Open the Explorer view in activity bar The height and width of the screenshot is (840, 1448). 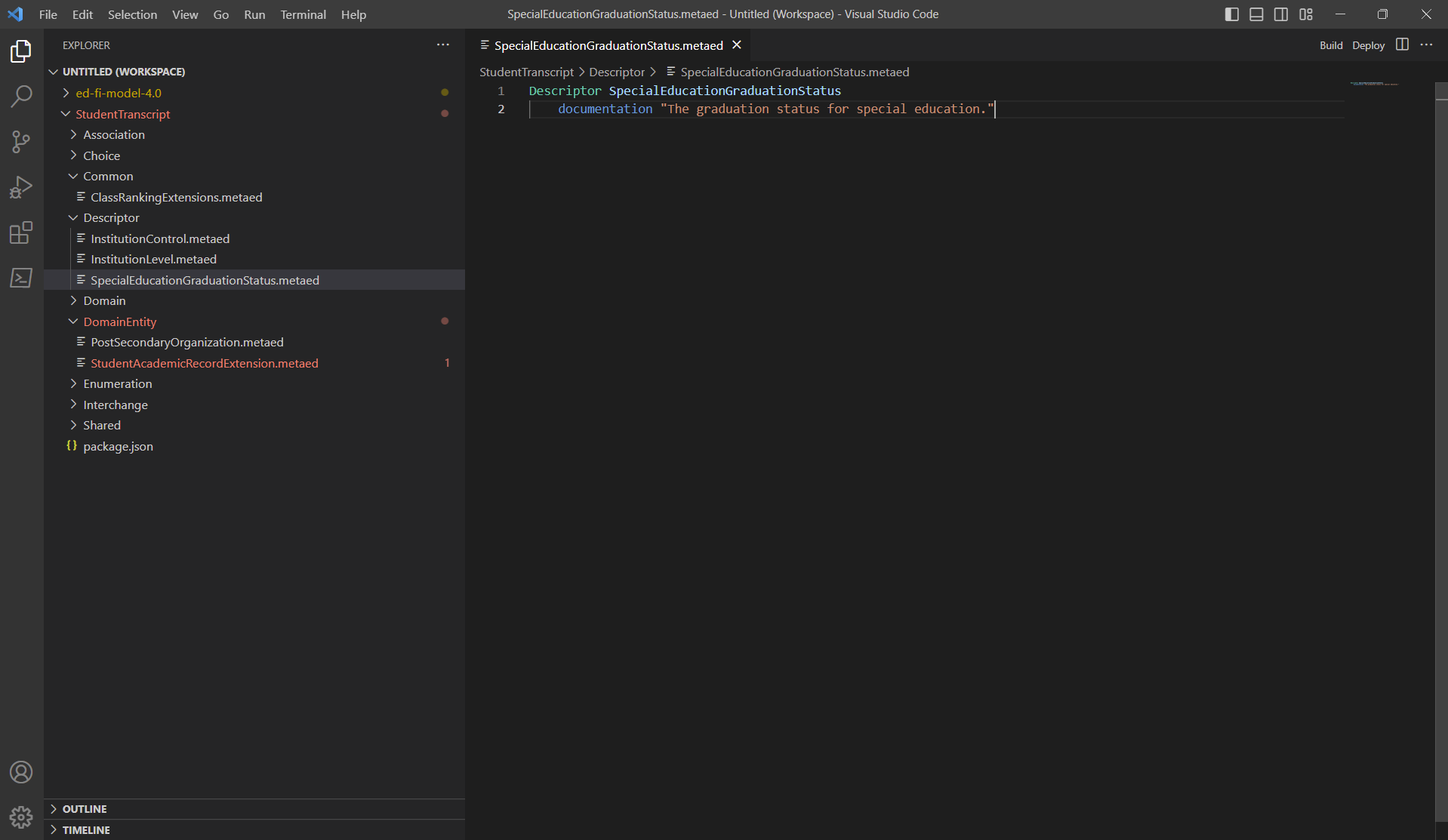(x=21, y=51)
